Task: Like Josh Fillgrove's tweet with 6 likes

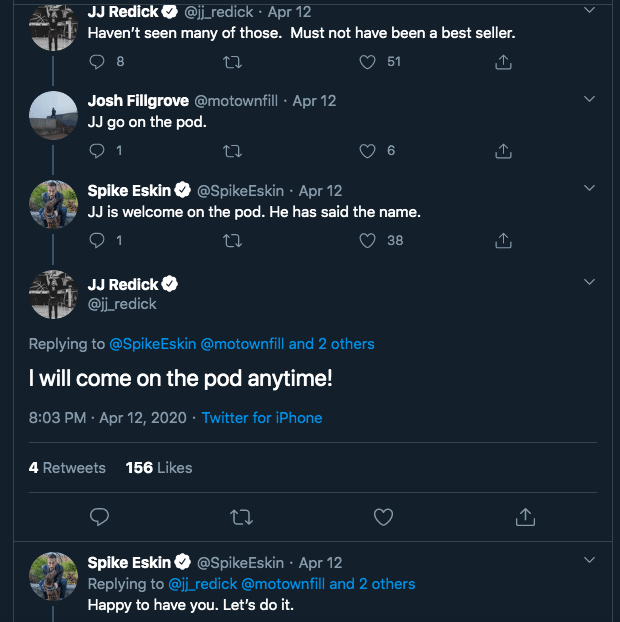Action: (368, 151)
